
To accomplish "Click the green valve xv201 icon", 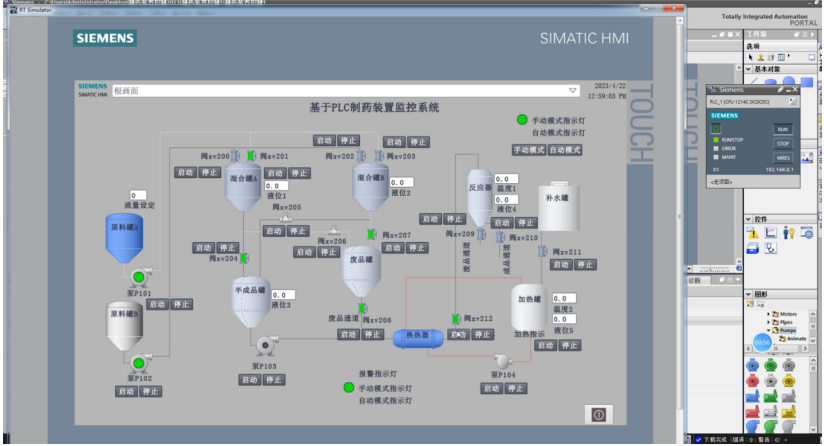I will coord(251,155).
